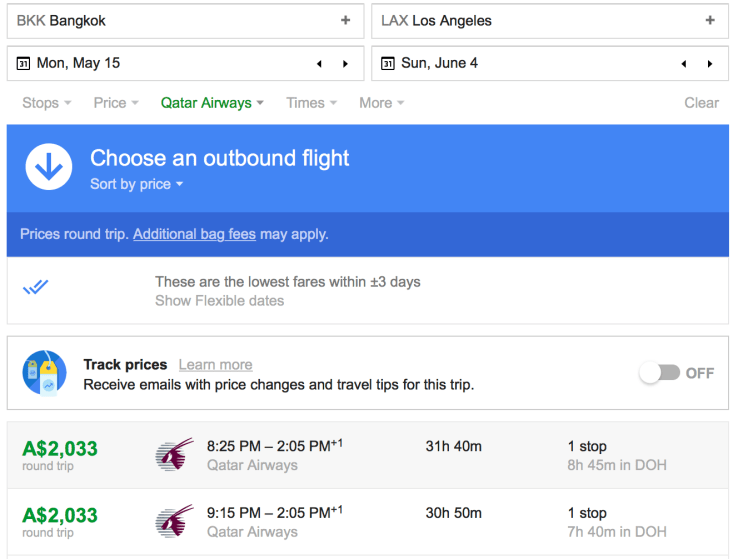
Task: Expand the Times filter menu
Action: click(x=311, y=103)
